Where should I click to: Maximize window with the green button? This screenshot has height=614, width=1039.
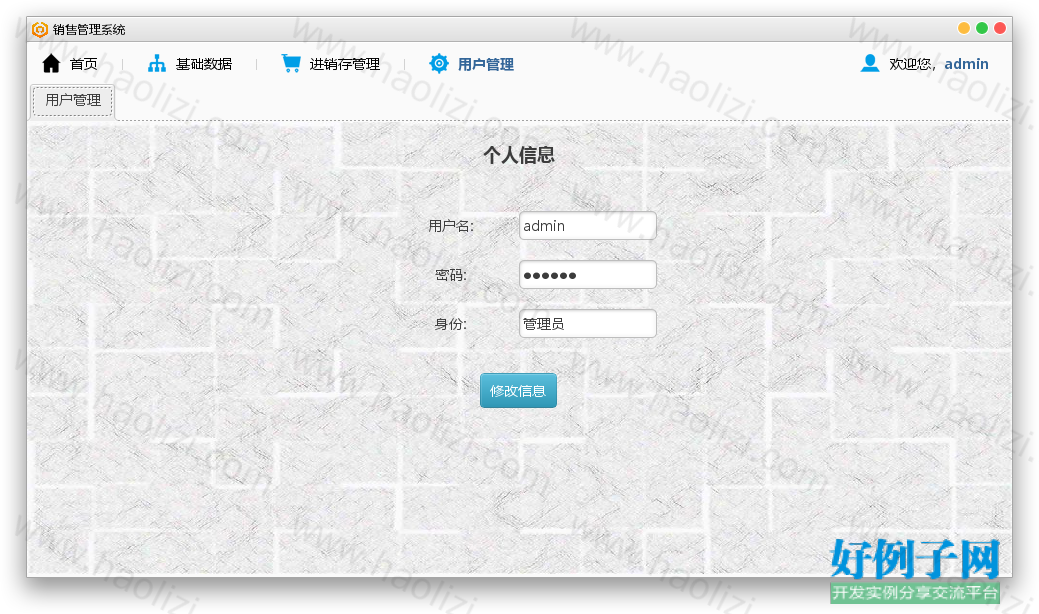point(982,28)
